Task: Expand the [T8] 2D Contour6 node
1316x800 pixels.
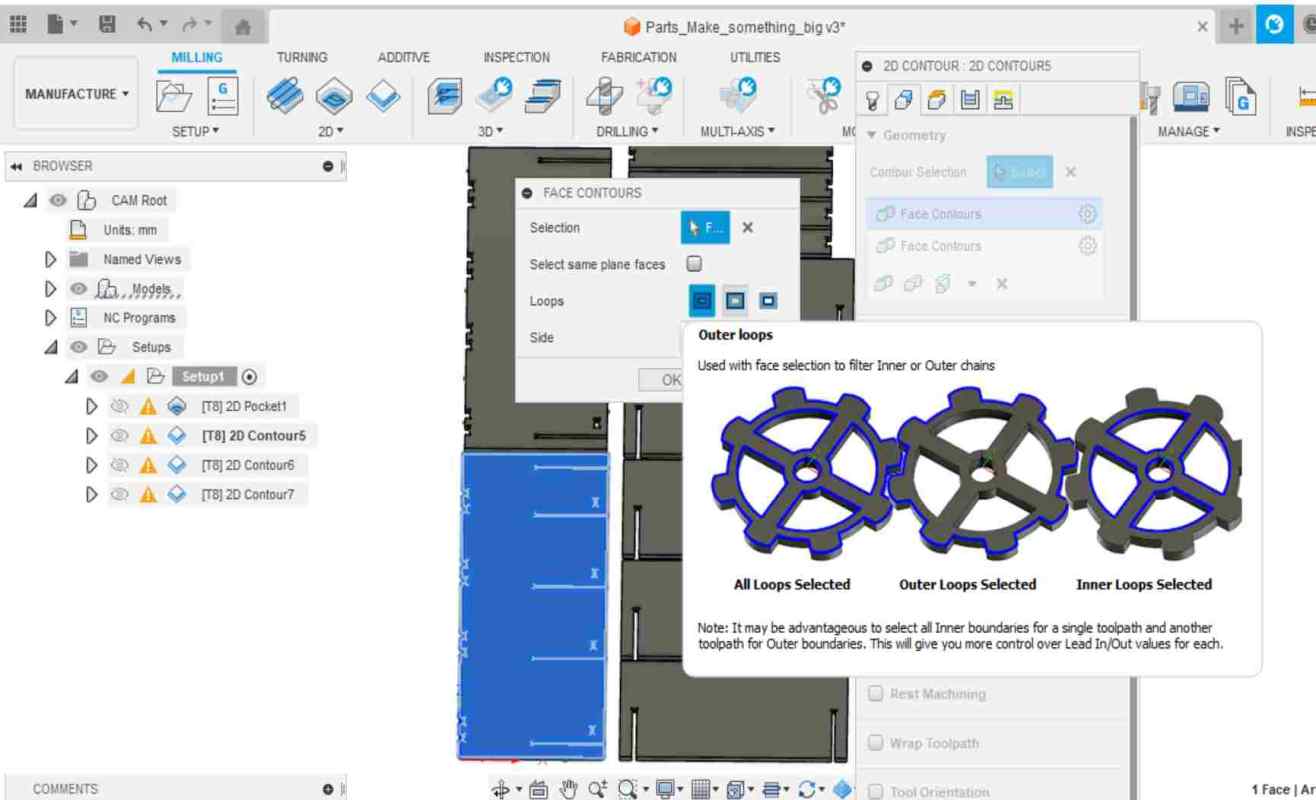Action: click(92, 465)
